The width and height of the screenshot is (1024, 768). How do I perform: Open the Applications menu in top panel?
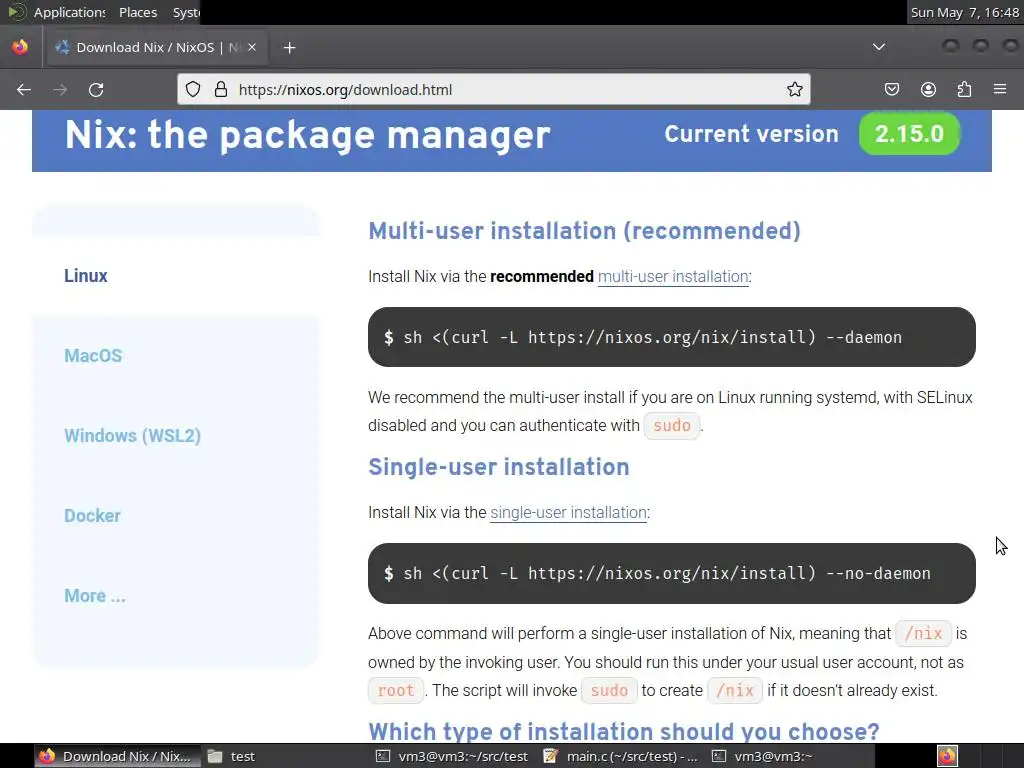69,12
